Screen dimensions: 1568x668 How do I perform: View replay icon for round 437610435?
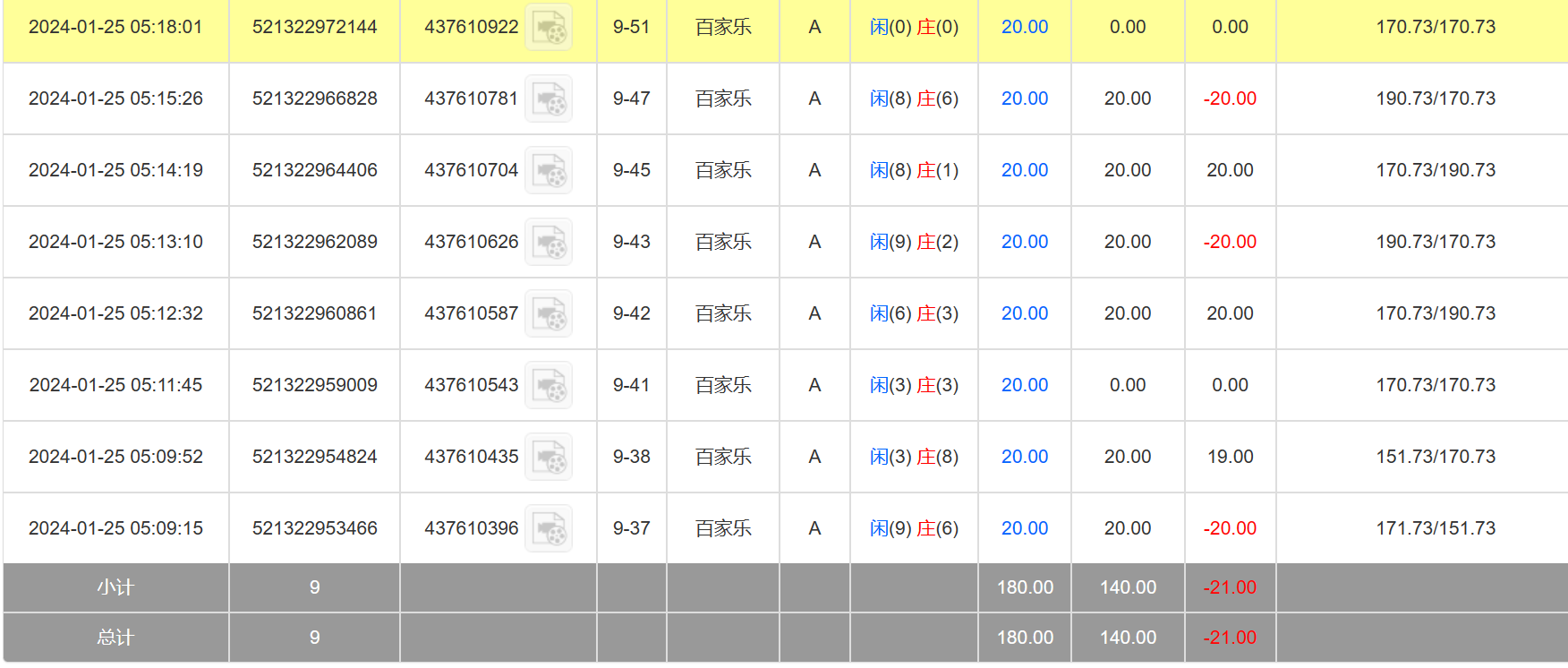pos(549,458)
